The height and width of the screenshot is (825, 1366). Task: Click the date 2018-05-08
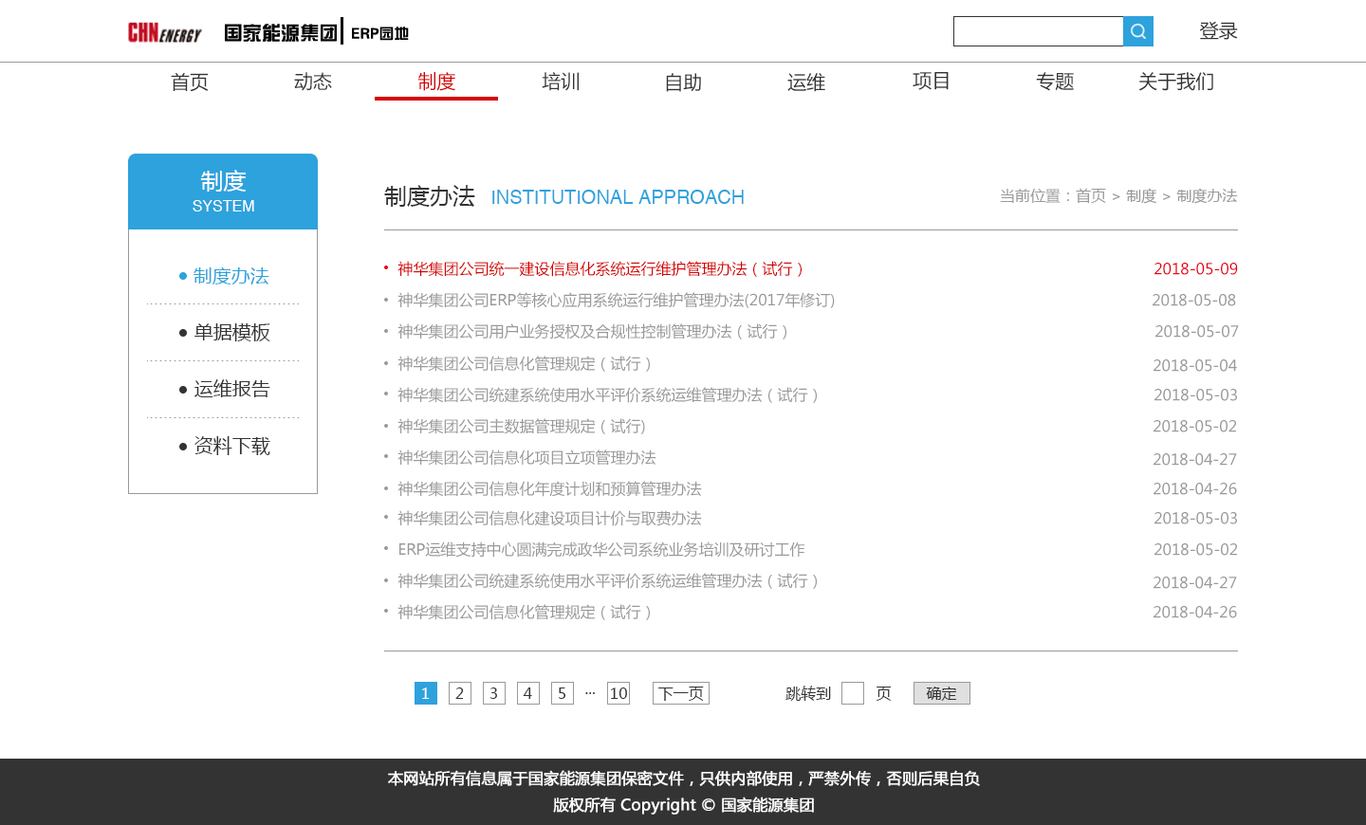tap(1194, 300)
